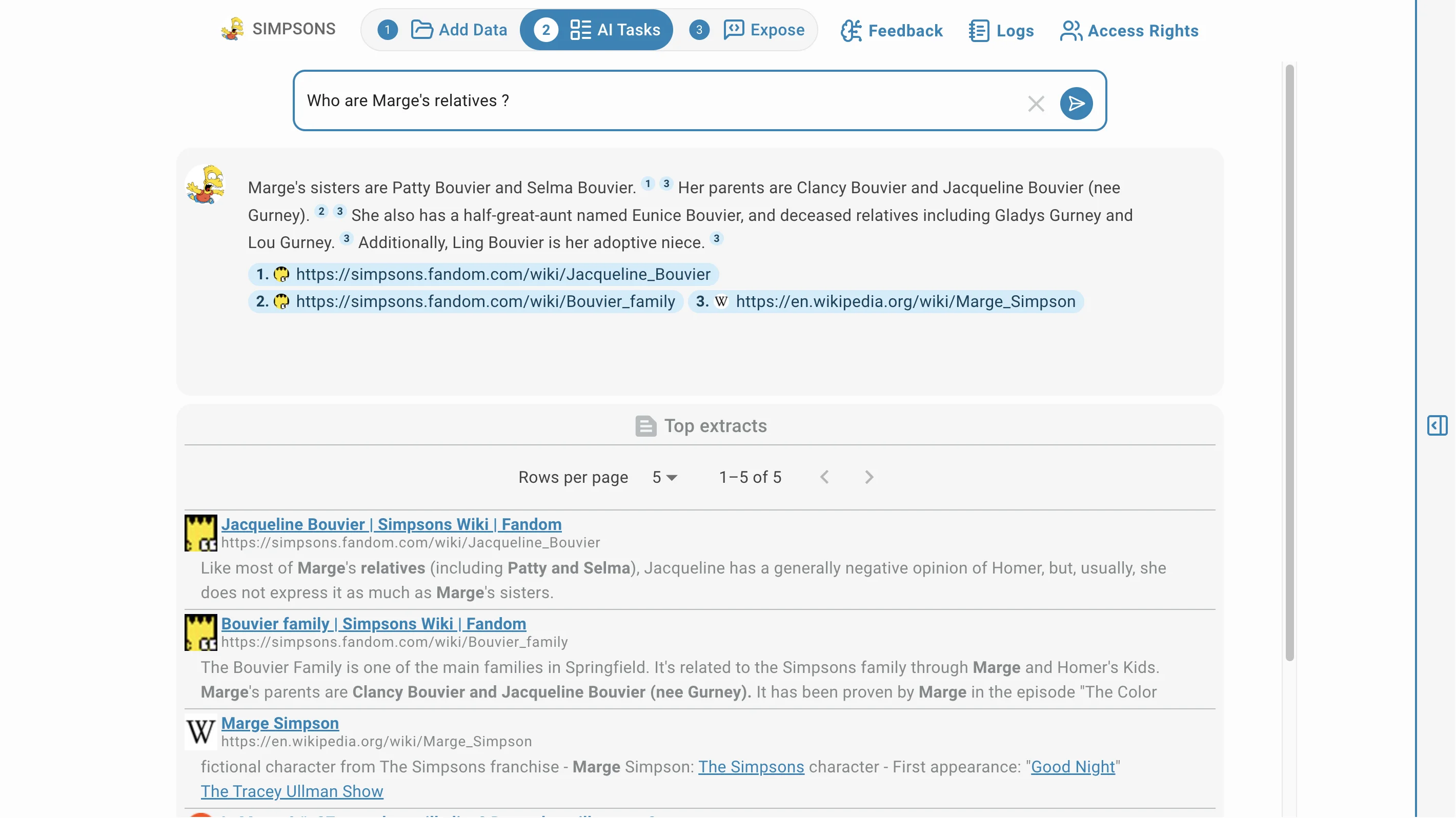Image resolution: width=1456 pixels, height=818 pixels.
Task: Click the Wikipedia W thumbnail for Marge Simpson
Action: (x=200, y=731)
